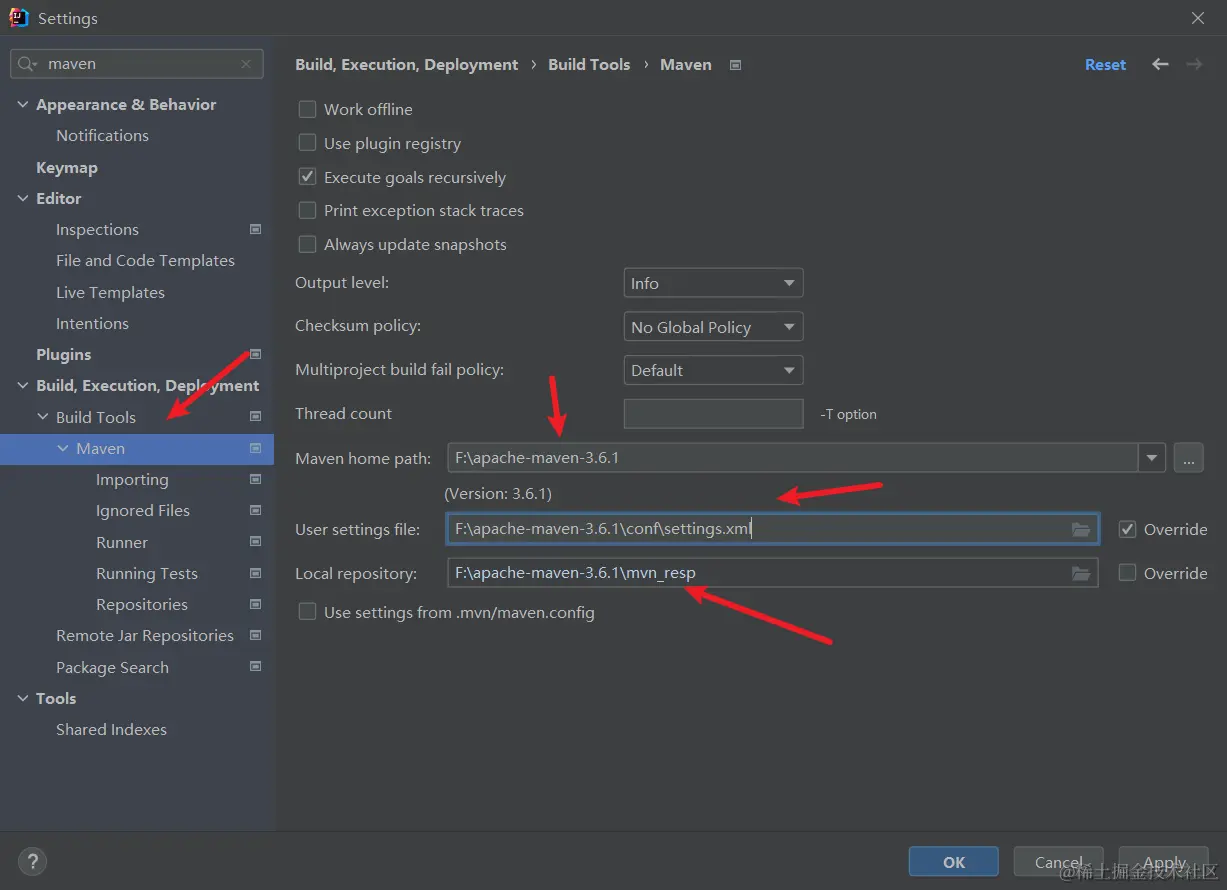This screenshot has height=890, width=1227.
Task: Click the project settings icon beside Inspections
Action: [x=255, y=229]
